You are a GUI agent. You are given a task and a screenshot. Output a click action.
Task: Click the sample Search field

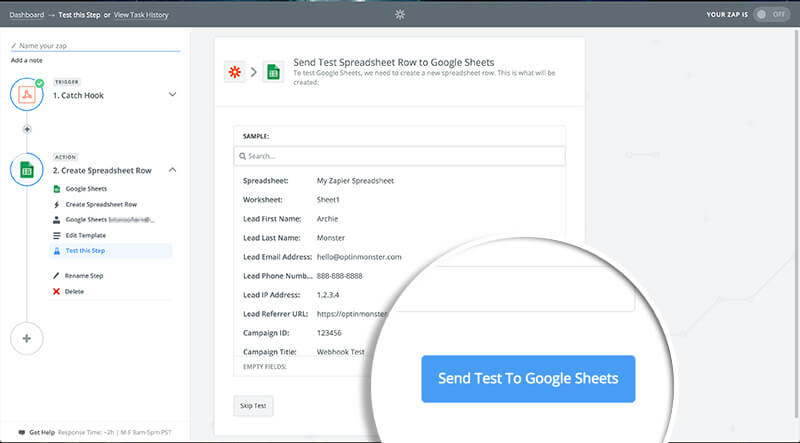point(399,156)
